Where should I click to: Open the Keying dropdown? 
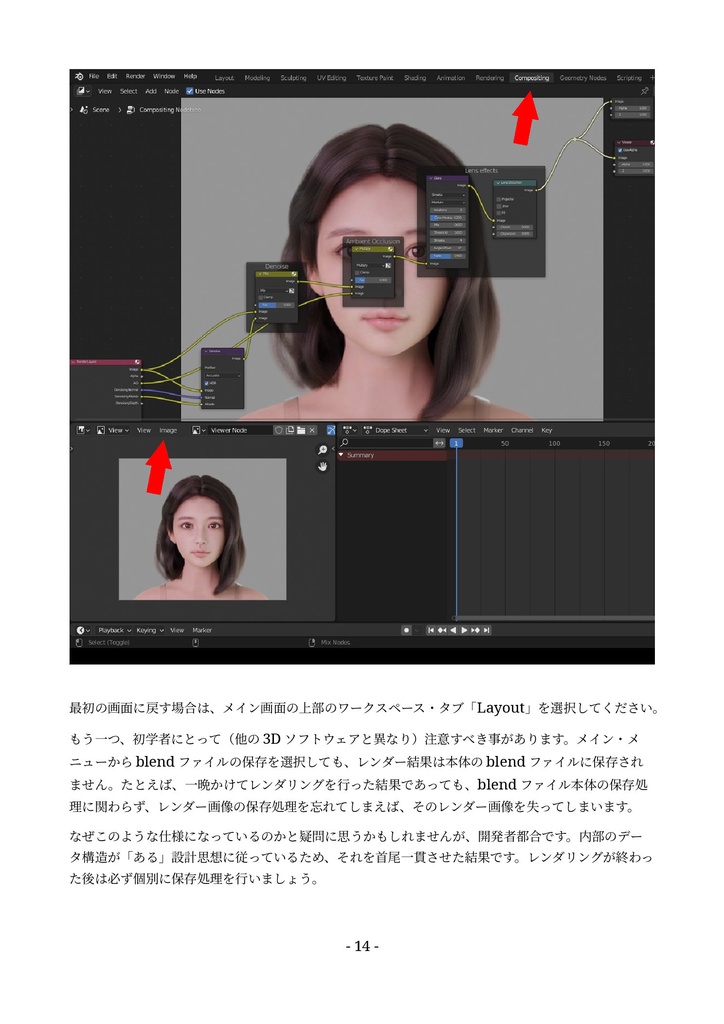(150, 630)
